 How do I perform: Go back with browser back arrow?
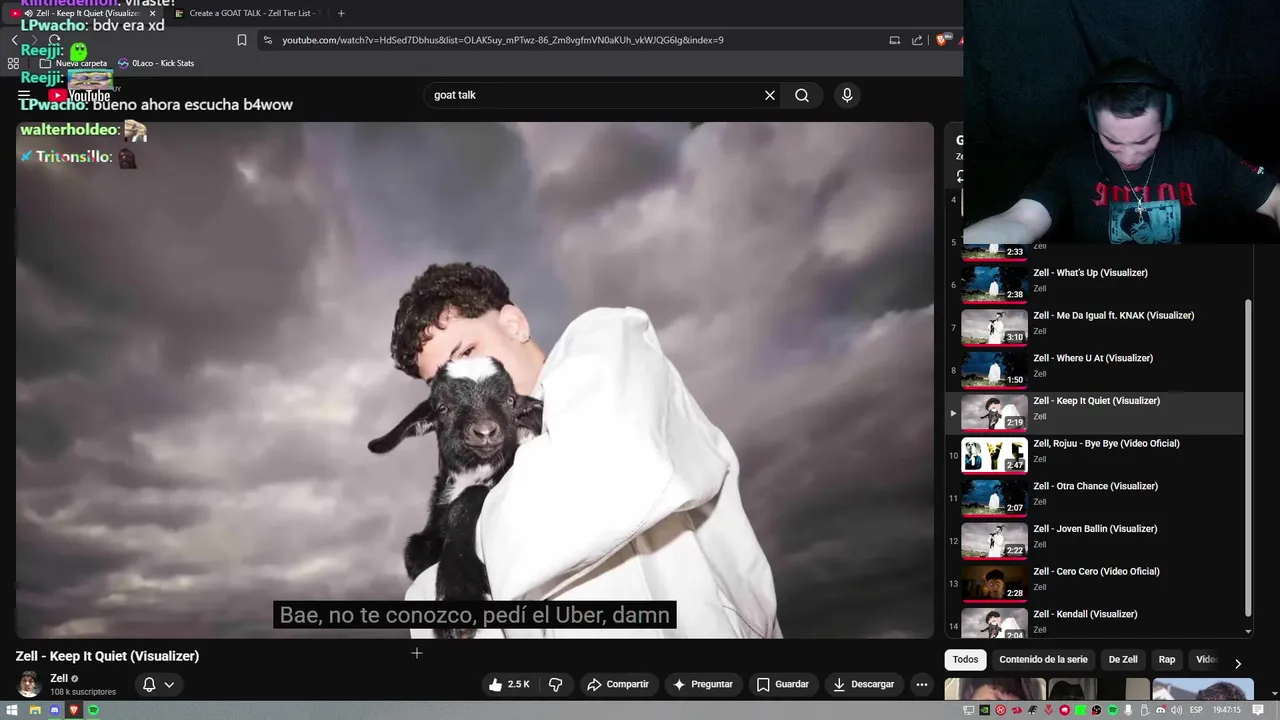(14, 40)
